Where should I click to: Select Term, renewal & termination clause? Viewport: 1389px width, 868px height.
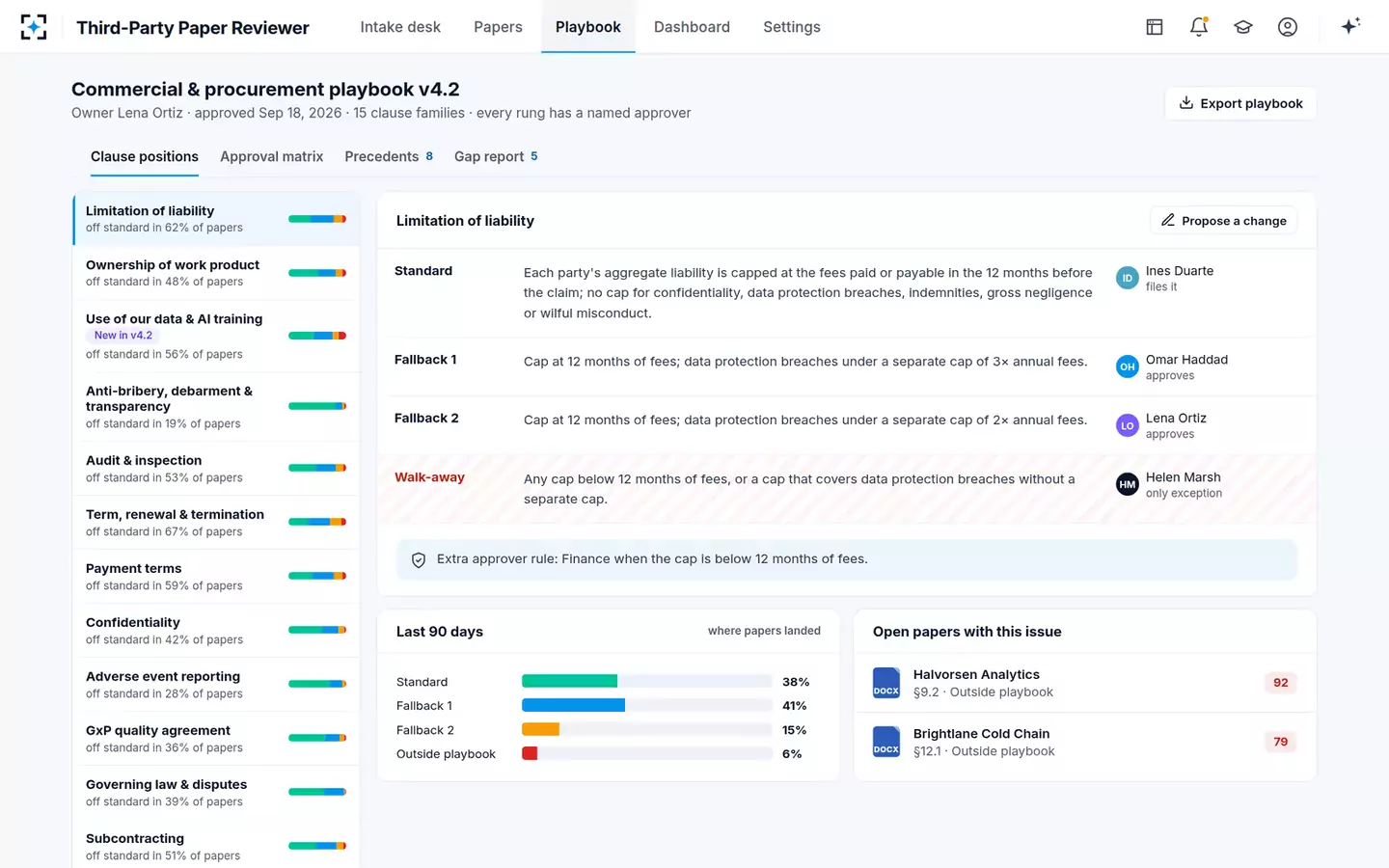(x=216, y=523)
